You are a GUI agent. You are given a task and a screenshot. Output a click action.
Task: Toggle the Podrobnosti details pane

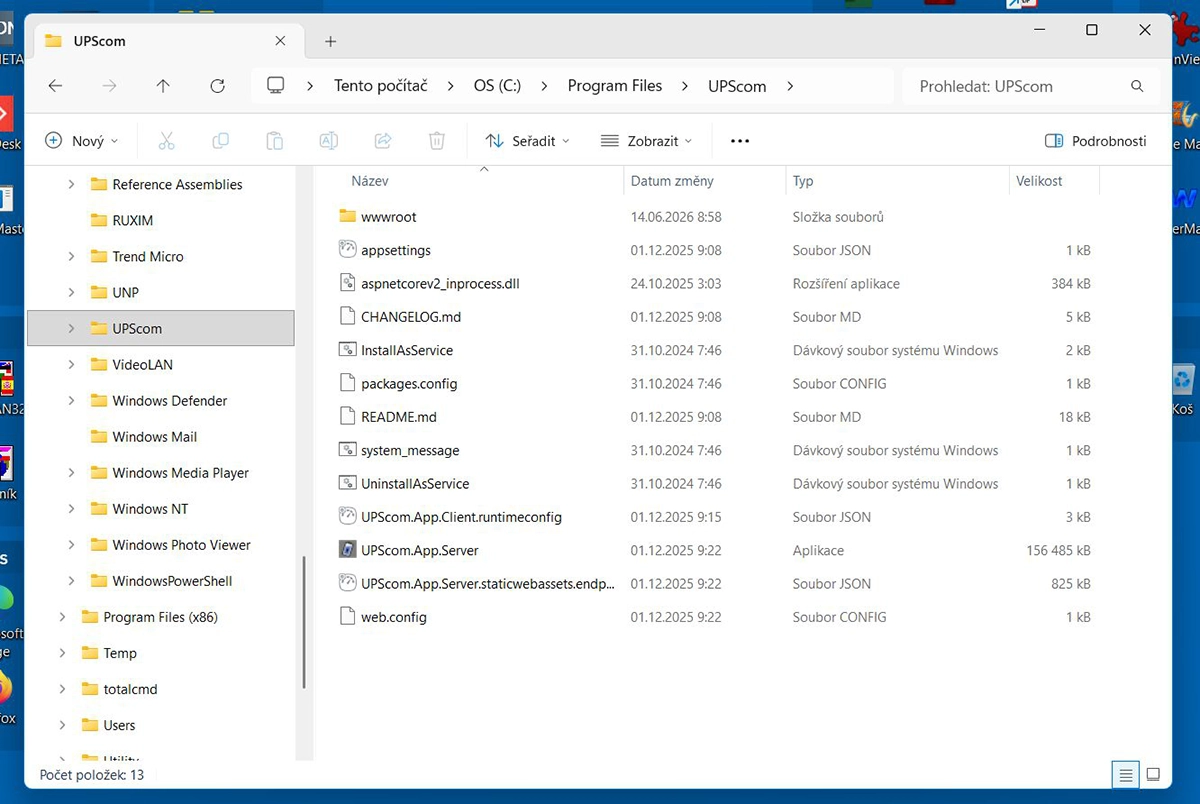pyautogui.click(x=1095, y=141)
